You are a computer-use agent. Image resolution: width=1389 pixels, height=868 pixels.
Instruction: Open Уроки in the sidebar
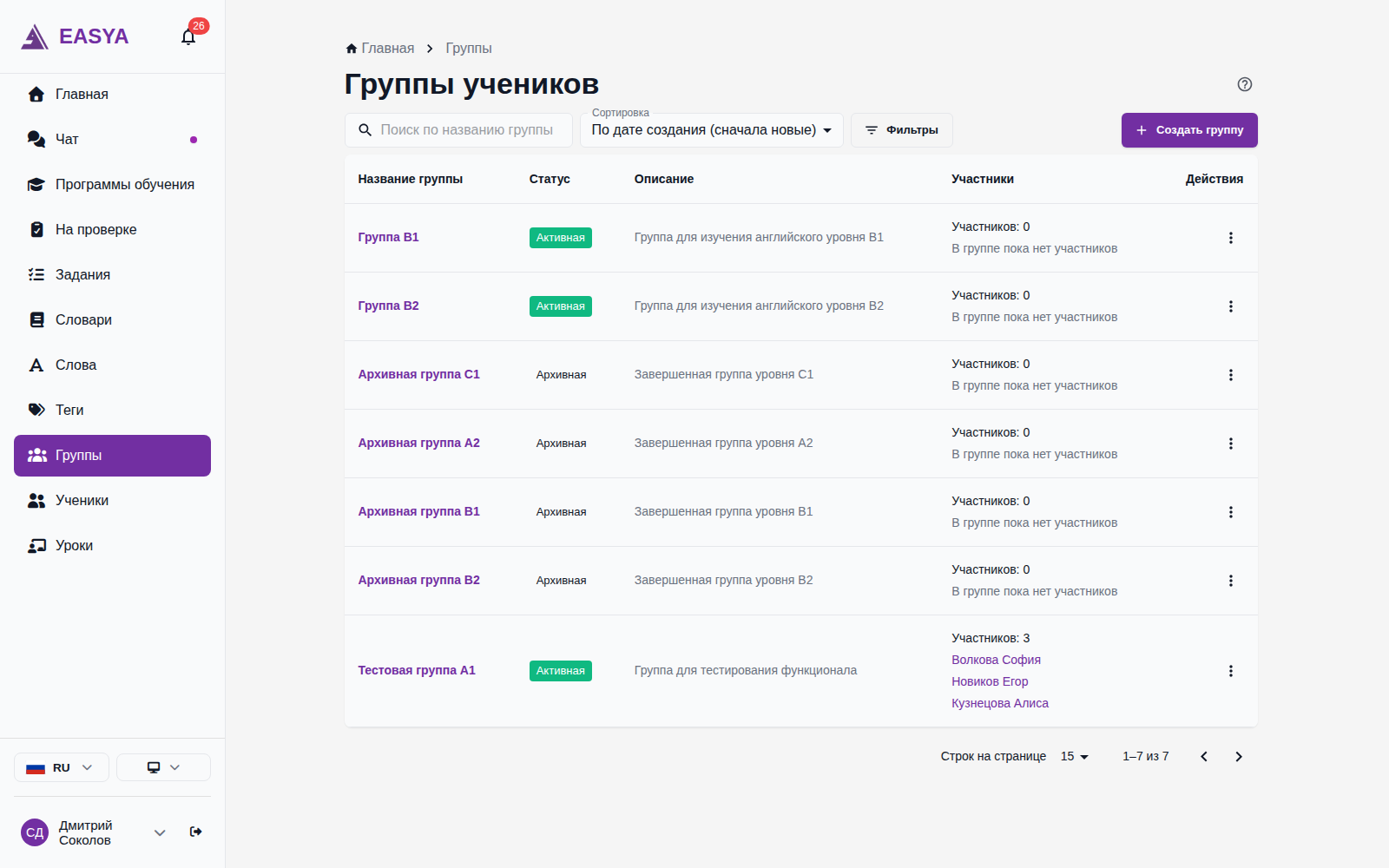point(112,546)
